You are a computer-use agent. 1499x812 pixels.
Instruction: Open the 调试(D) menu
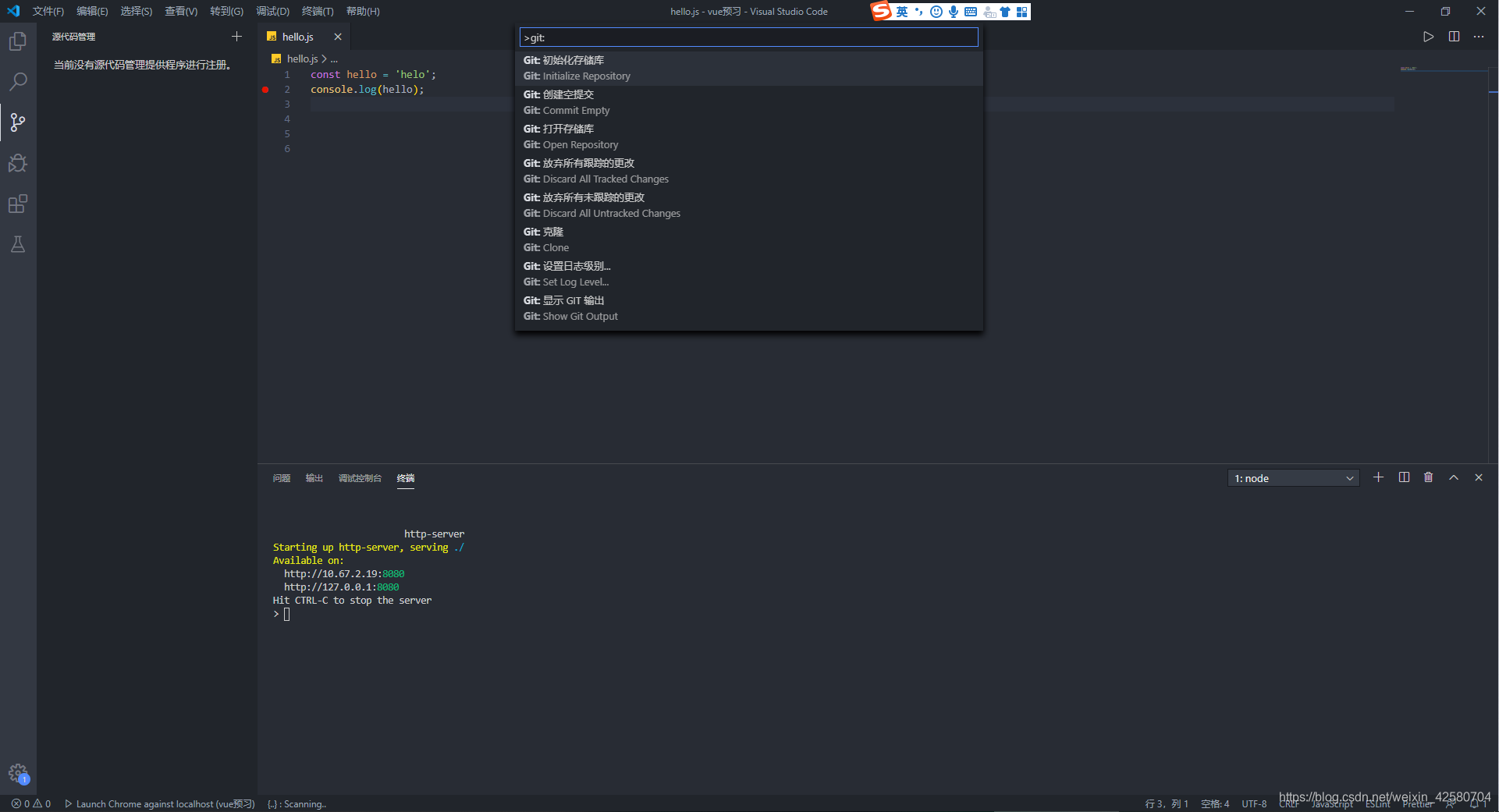(272, 11)
